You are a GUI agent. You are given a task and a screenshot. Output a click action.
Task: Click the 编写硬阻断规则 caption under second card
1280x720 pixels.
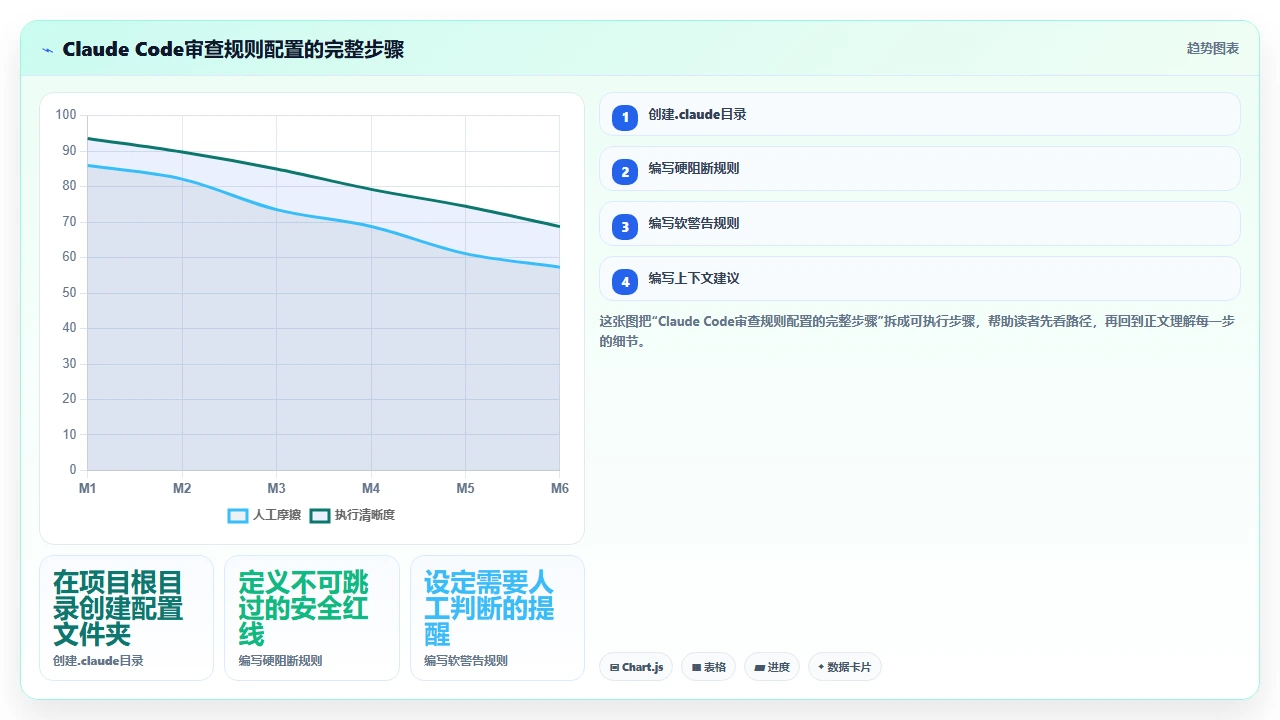[280, 661]
